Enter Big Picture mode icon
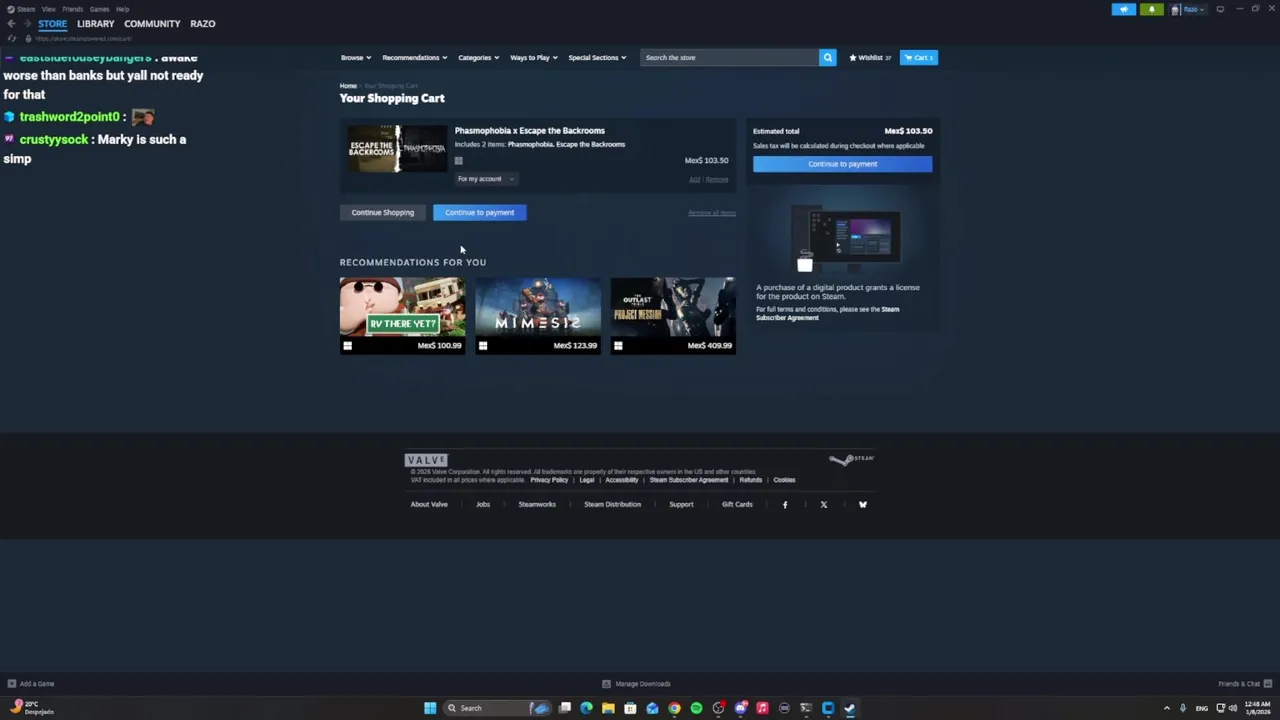 click(x=1220, y=9)
